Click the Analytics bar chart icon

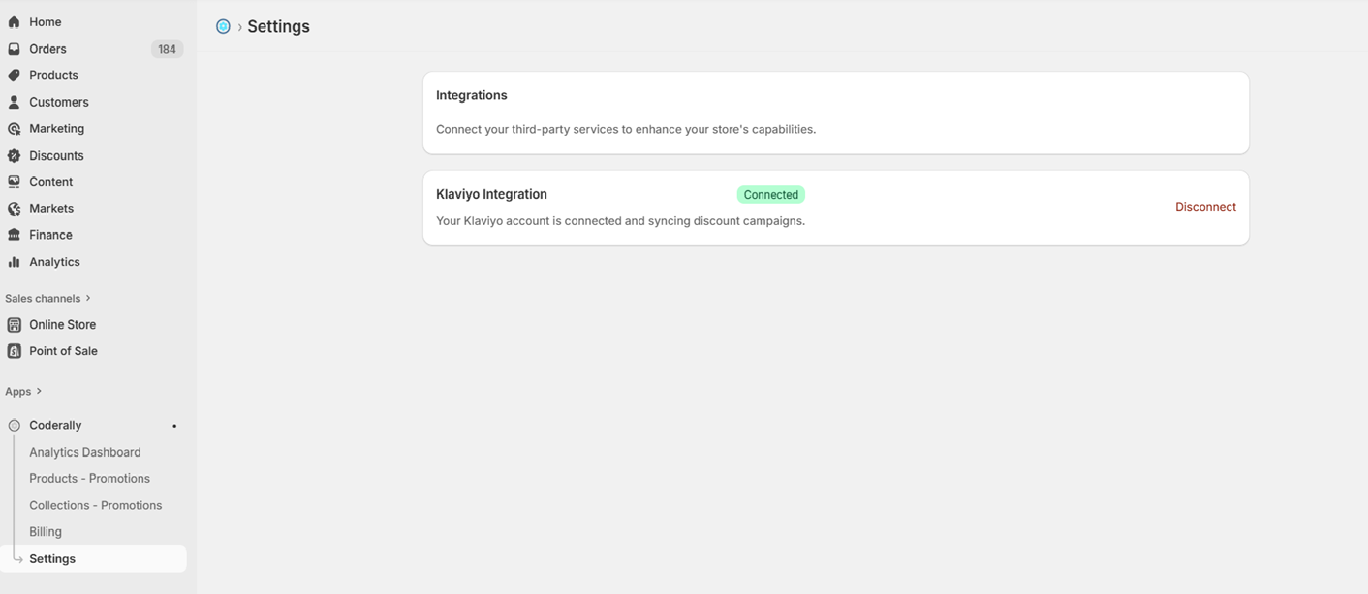(x=13, y=261)
